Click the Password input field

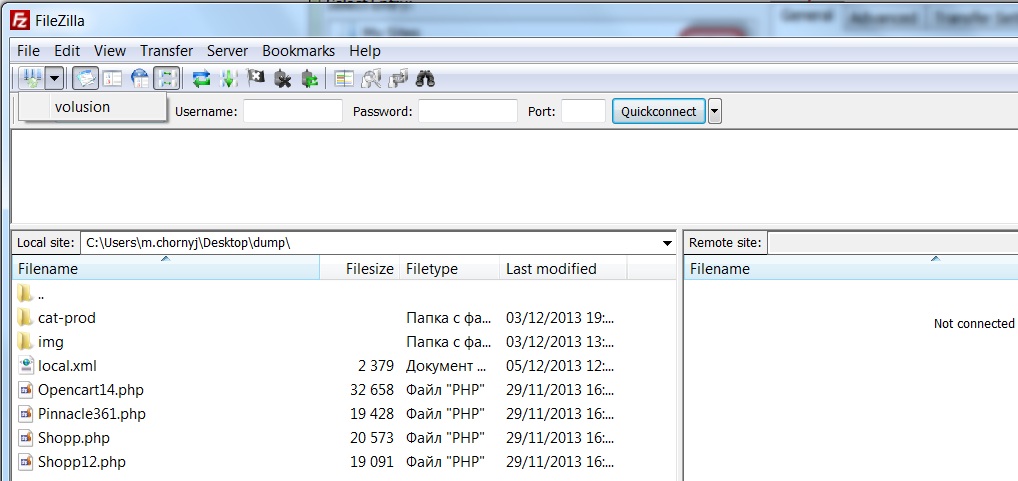click(468, 111)
